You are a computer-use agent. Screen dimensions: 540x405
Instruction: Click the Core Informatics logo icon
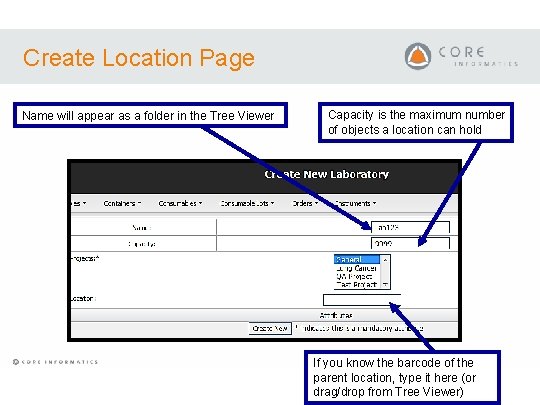(418, 56)
